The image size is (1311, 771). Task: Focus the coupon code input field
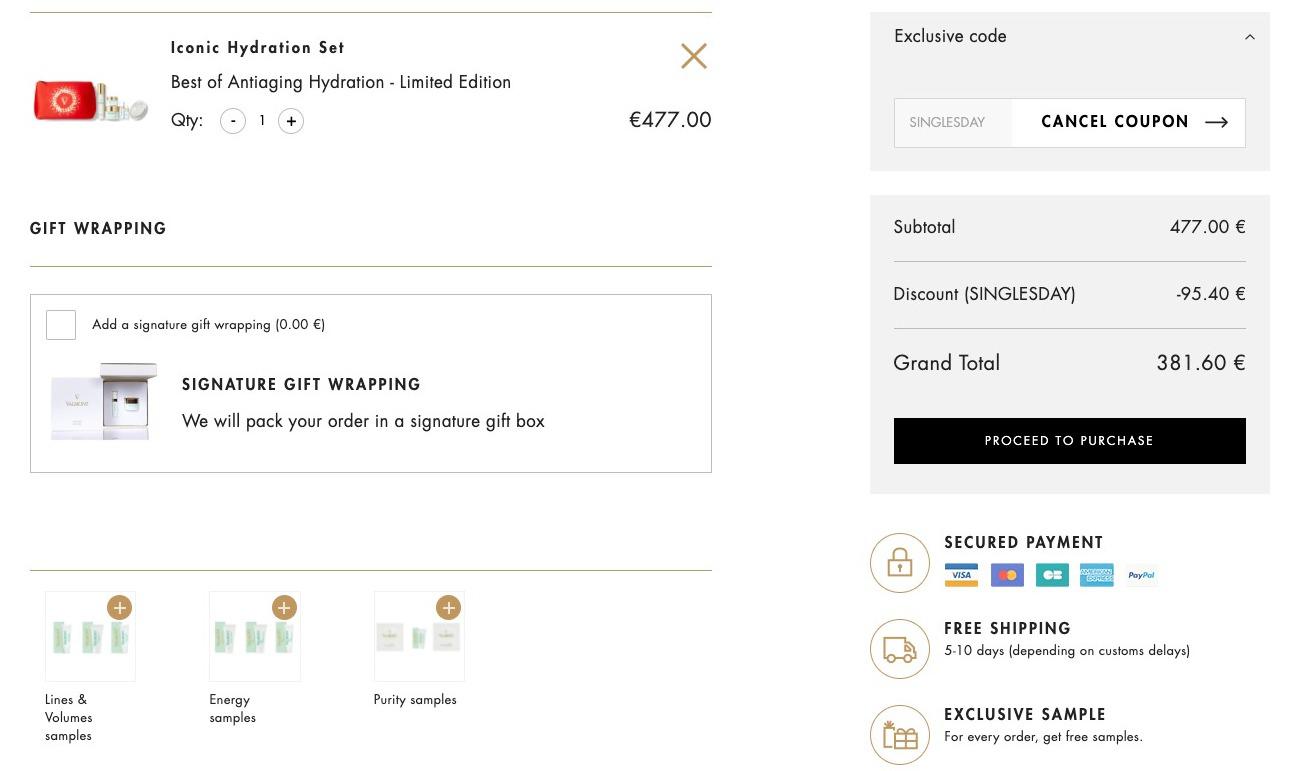coord(953,123)
